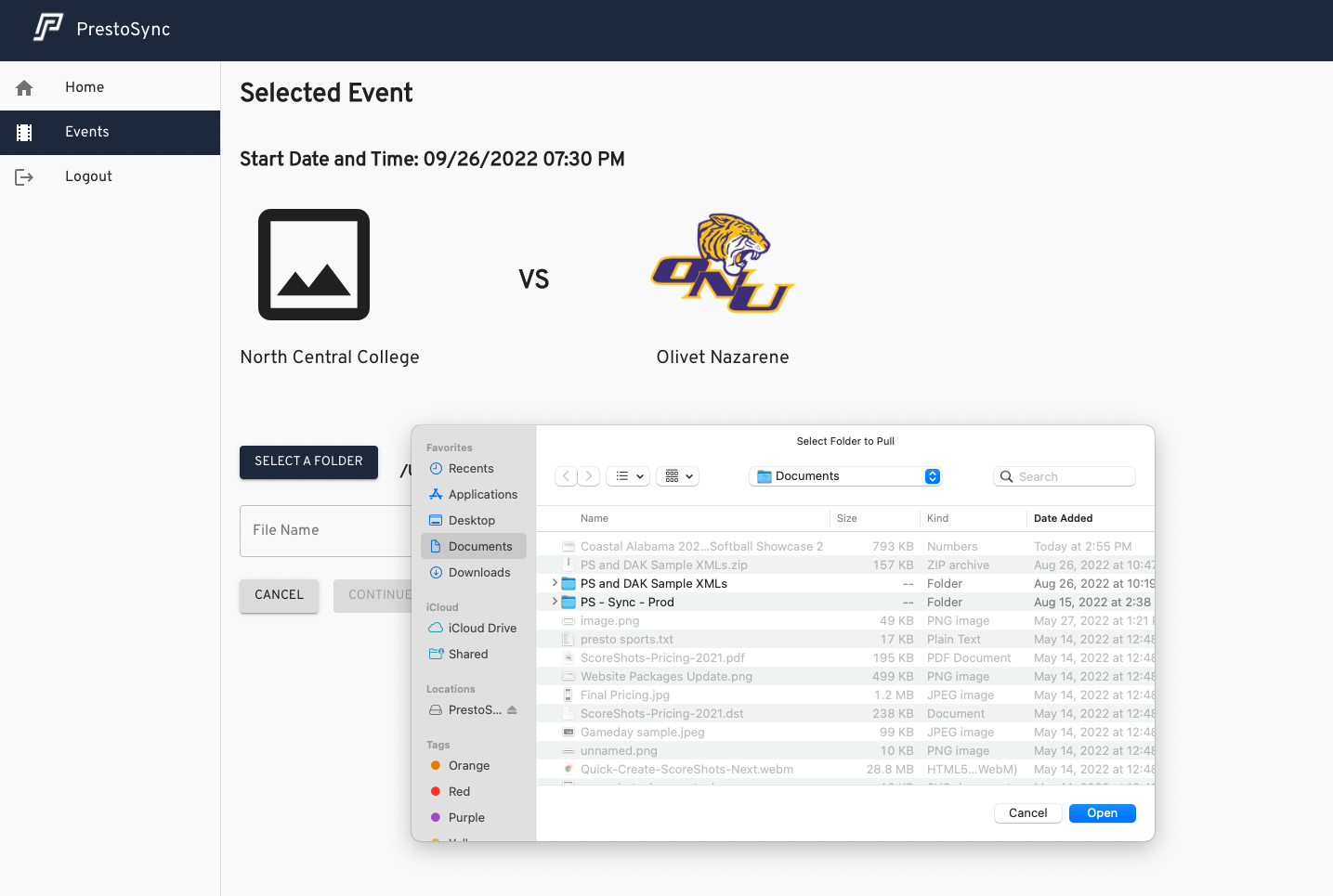
Task: Sort by the Name column header
Action: 595,519
